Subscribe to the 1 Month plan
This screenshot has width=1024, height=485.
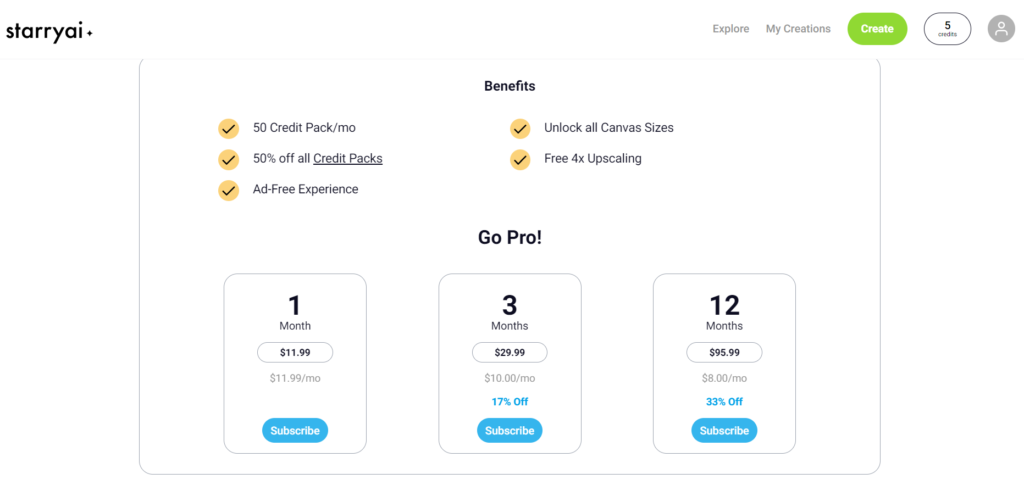click(x=295, y=431)
